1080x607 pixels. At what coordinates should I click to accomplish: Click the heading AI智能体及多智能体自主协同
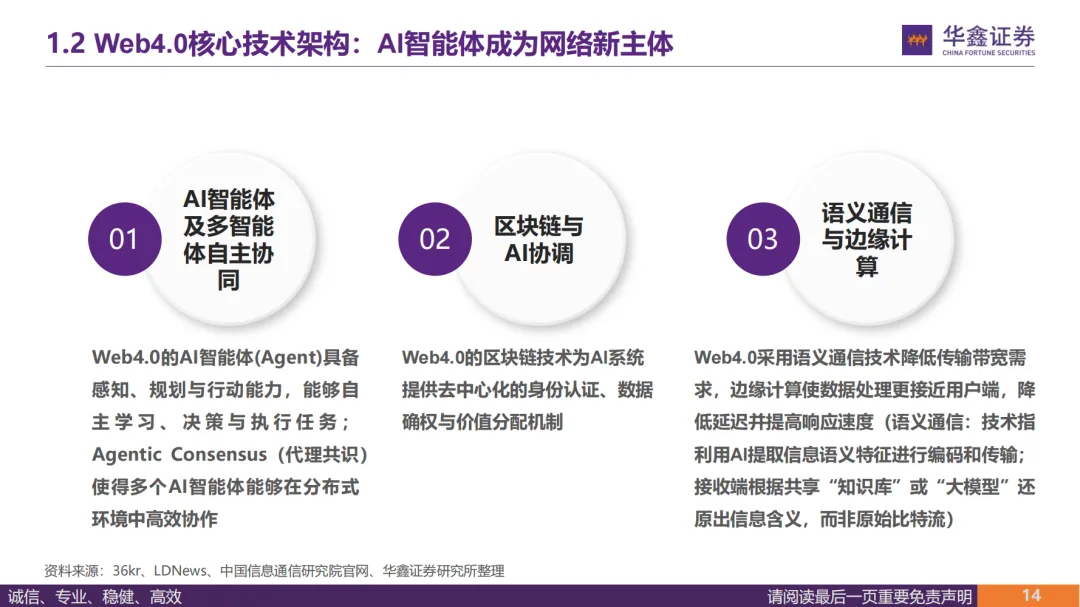point(229,240)
